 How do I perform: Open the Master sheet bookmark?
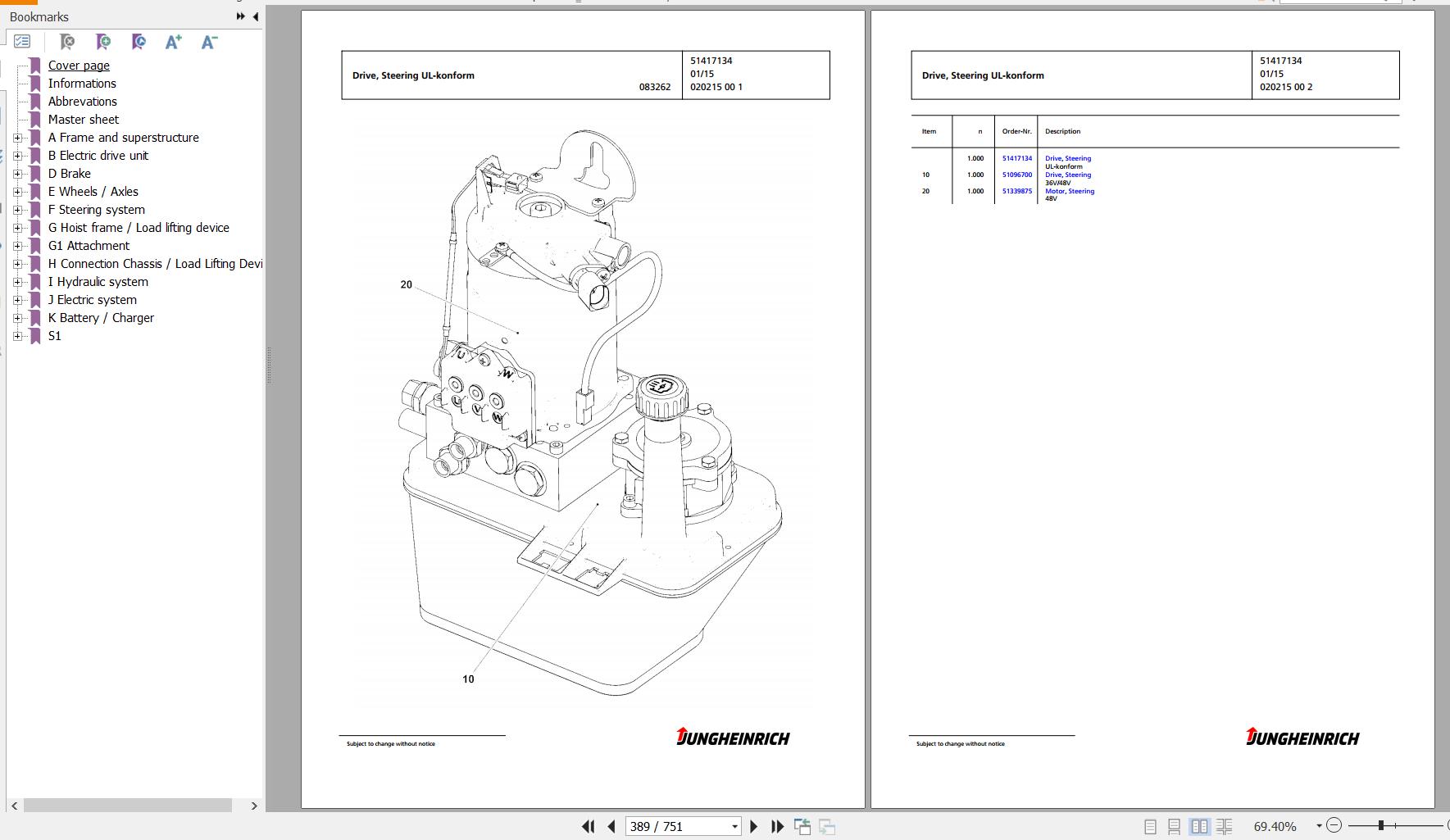click(x=83, y=120)
